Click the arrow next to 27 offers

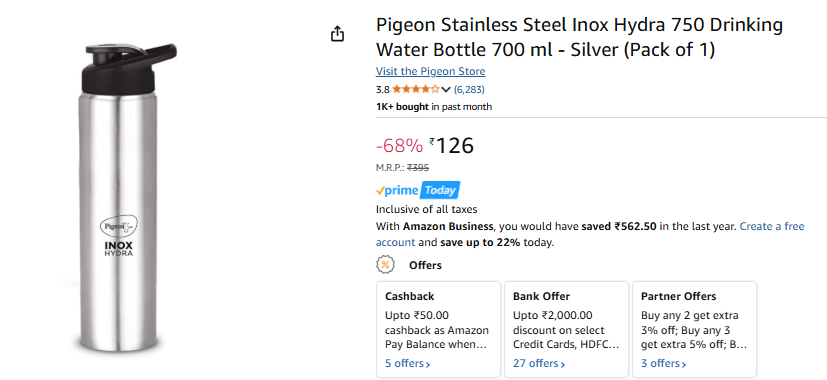click(x=563, y=364)
